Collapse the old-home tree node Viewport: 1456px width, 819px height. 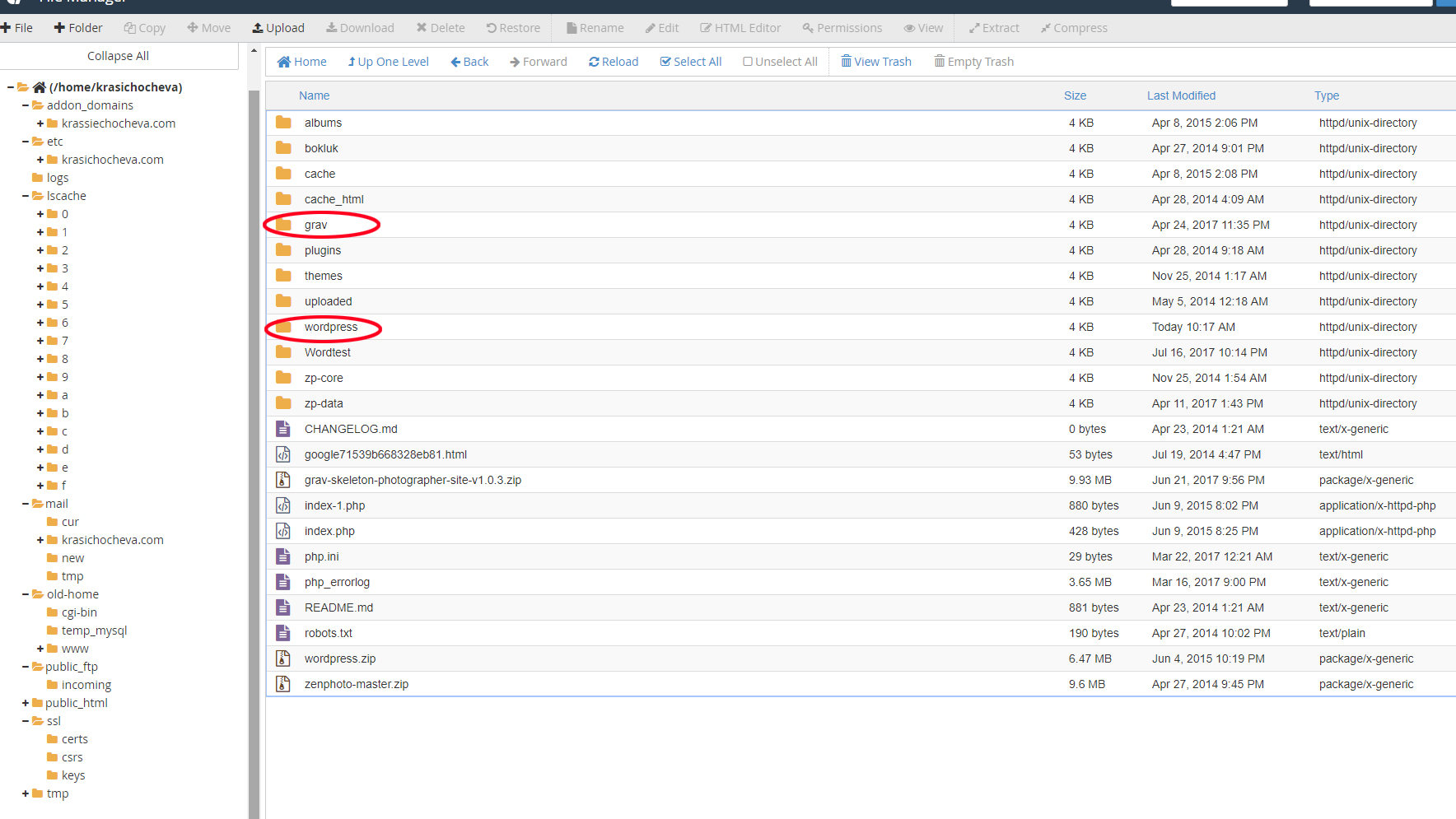pos(26,594)
